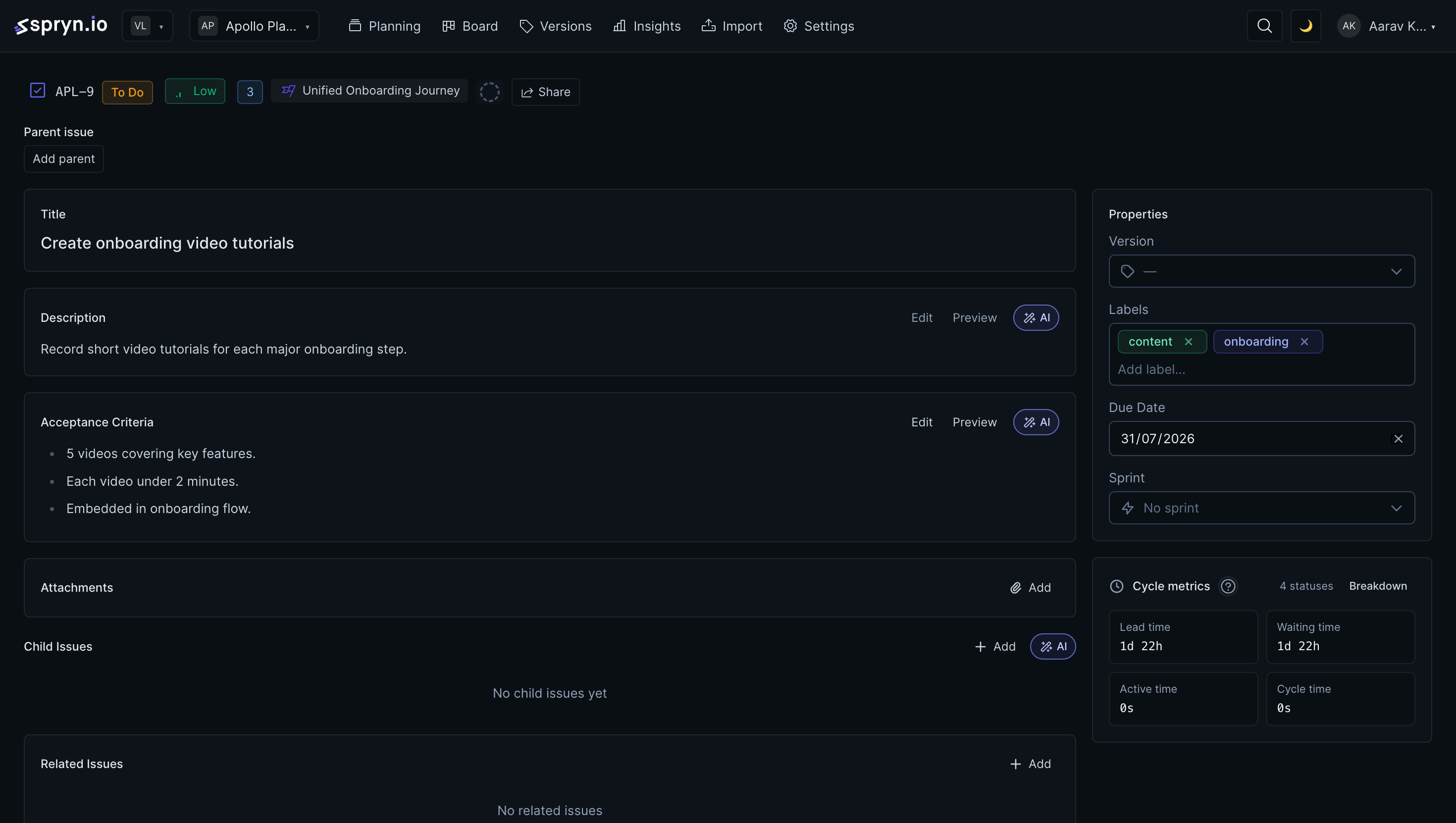Click the criterion 5 videos covering key features
The width and height of the screenshot is (1456, 823).
click(x=160, y=454)
